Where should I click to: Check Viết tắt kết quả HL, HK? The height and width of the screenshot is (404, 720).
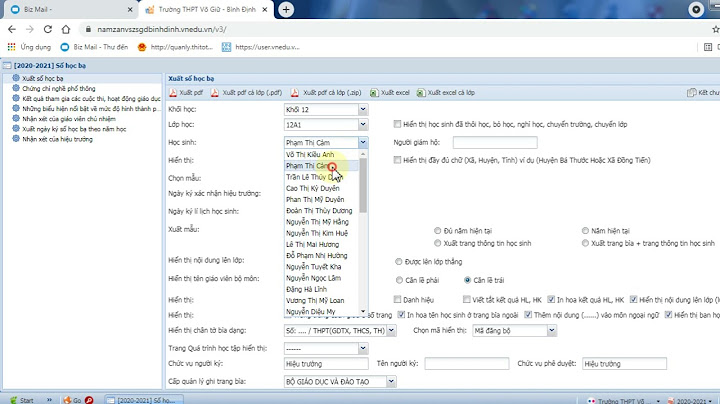467,299
